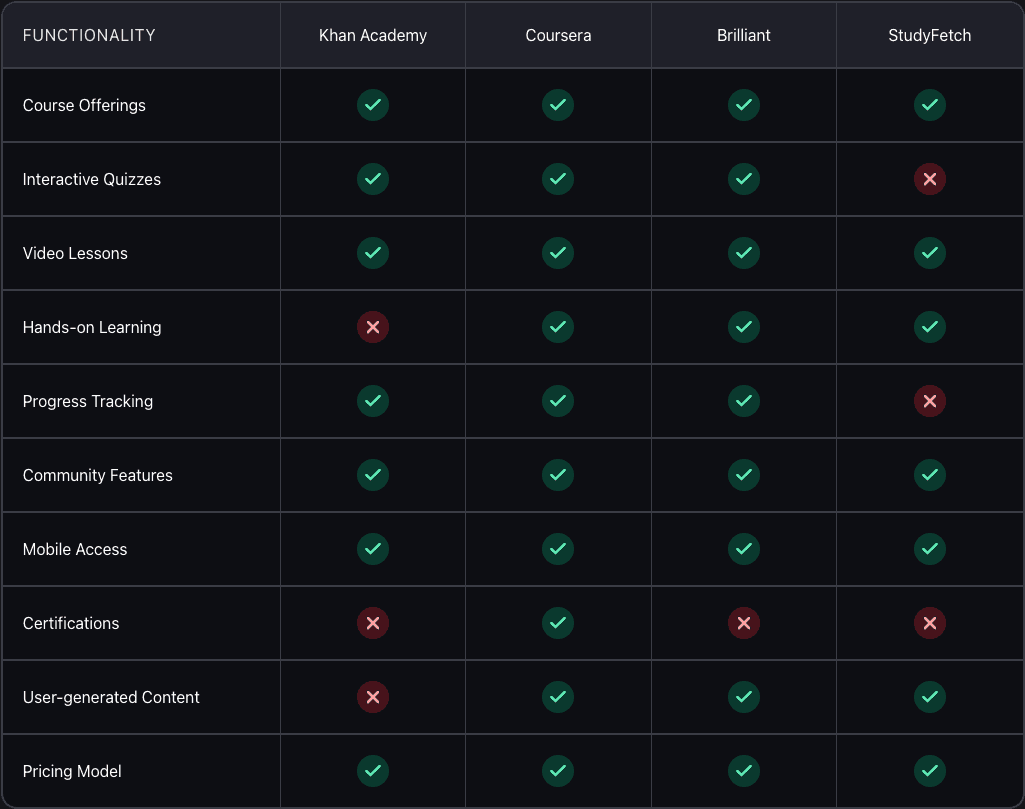Click the Brilliant column header
1025x809 pixels.
[743, 35]
